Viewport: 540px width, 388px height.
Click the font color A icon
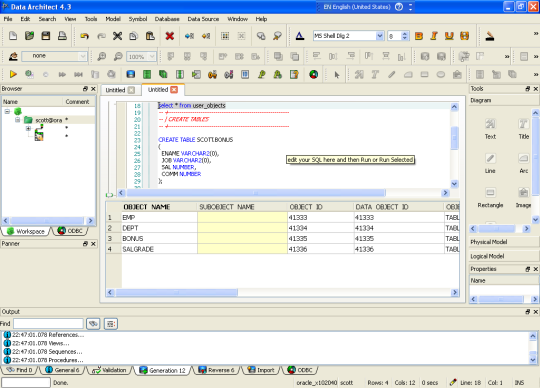[x=300, y=36]
